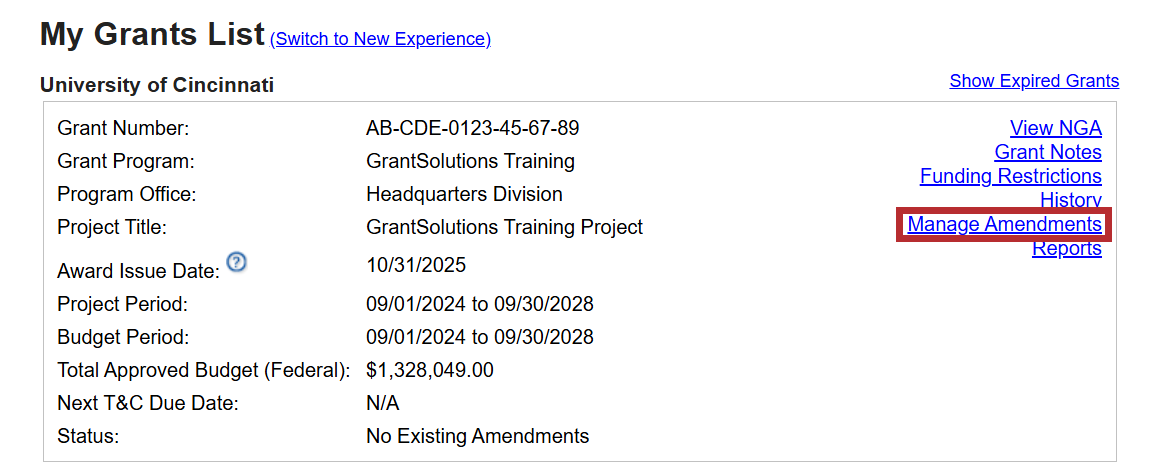This screenshot has width=1158, height=472.
Task: Click the My Grants List heading
Action: (x=152, y=35)
